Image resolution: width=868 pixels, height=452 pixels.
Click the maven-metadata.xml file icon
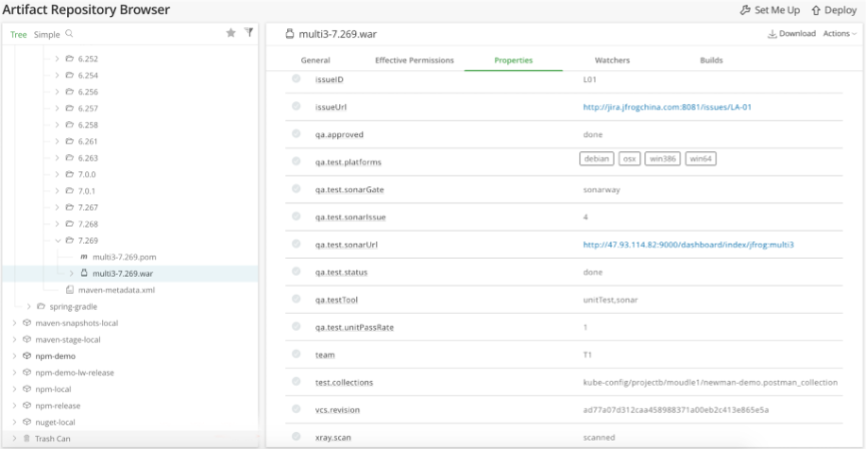69,290
